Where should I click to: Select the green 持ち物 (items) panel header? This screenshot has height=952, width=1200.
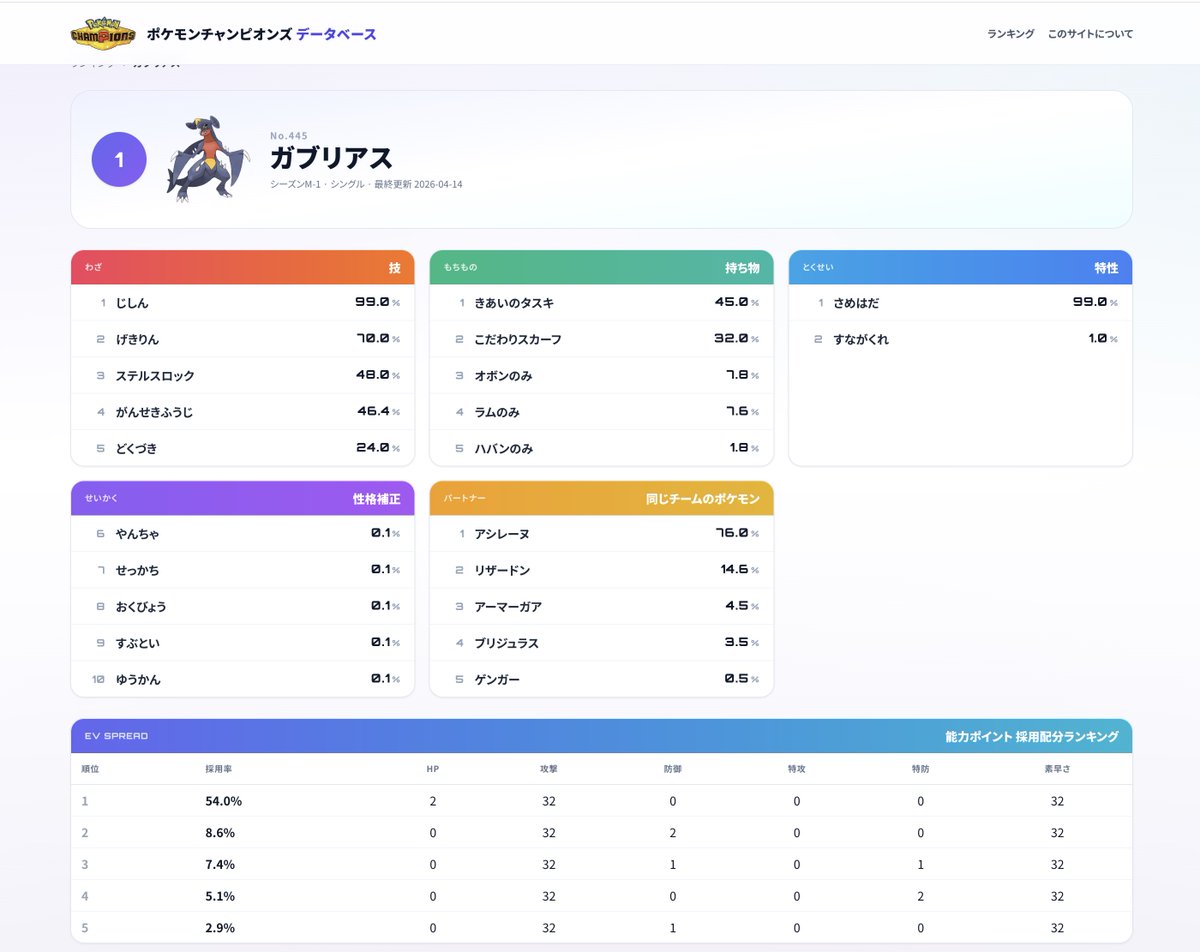click(600, 267)
